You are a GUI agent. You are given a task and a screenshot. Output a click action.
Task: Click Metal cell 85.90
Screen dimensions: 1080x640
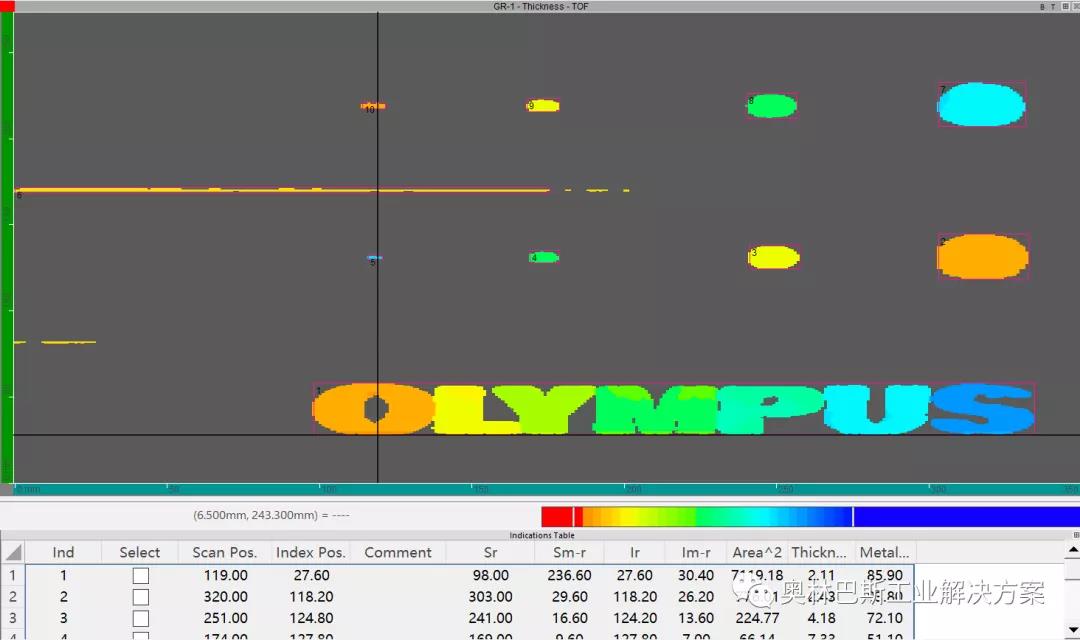tap(884, 575)
